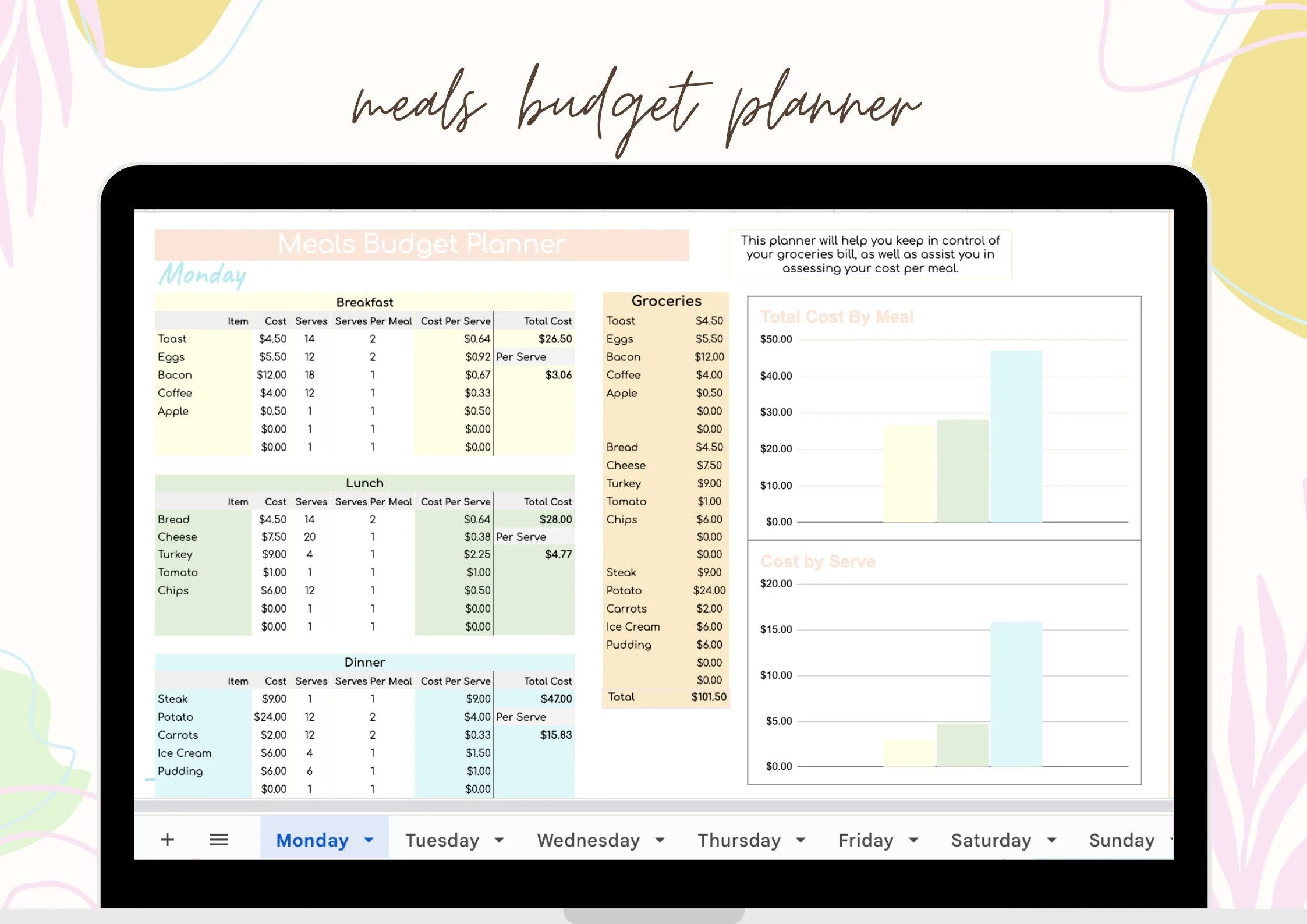This screenshot has width=1307, height=924.
Task: Open the Monday tab dropdown menu
Action: click(369, 840)
